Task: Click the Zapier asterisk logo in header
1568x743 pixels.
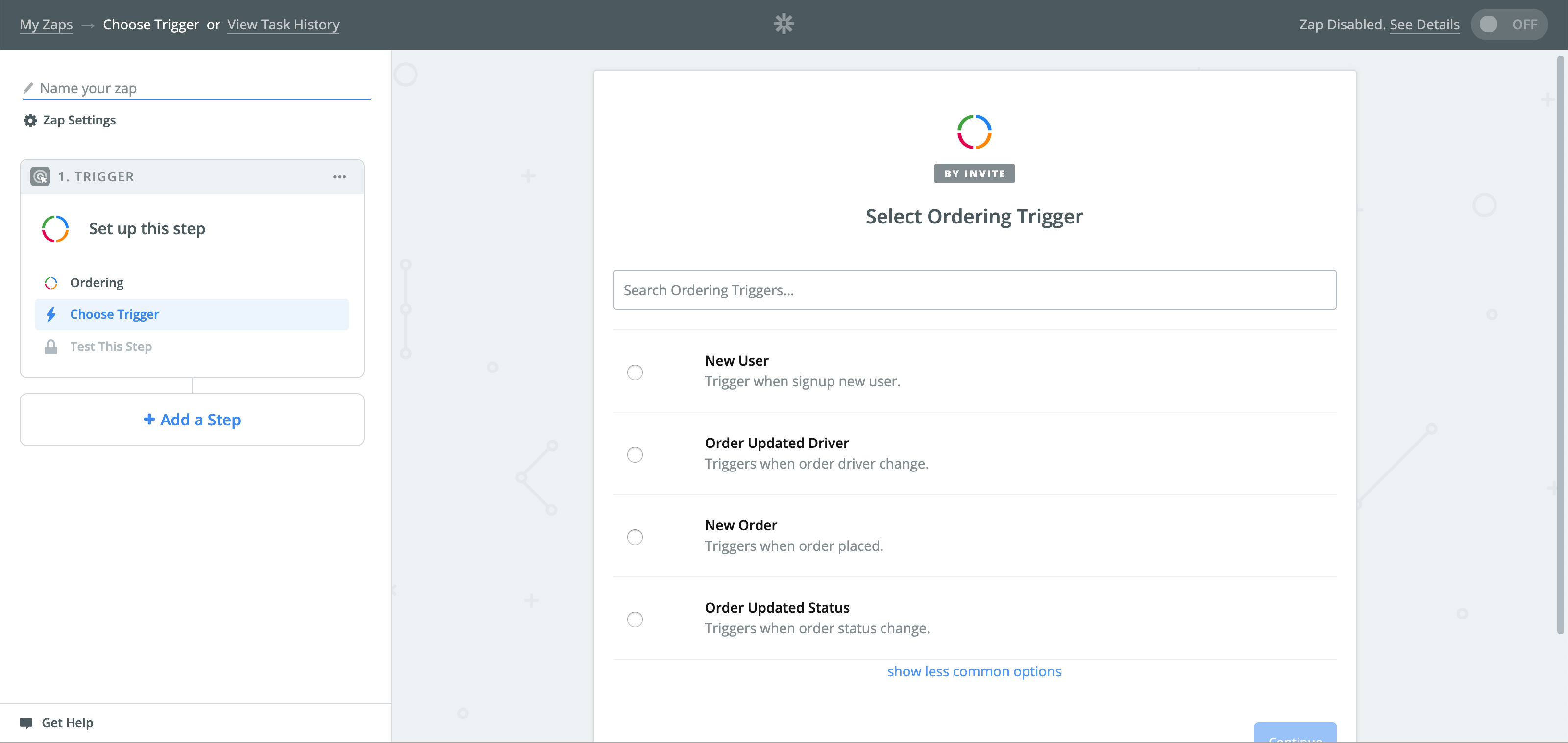Action: [x=784, y=24]
